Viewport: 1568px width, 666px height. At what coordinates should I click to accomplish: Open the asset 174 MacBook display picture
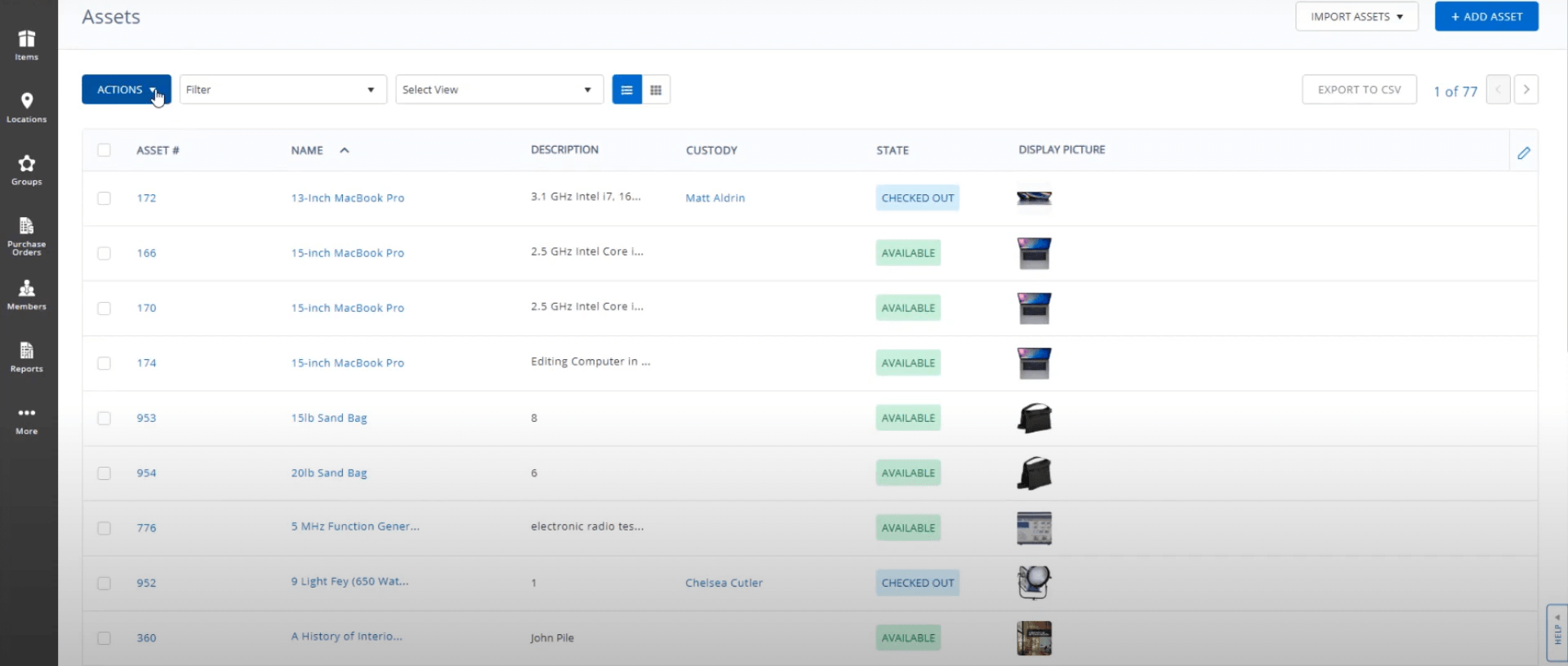pos(1034,363)
